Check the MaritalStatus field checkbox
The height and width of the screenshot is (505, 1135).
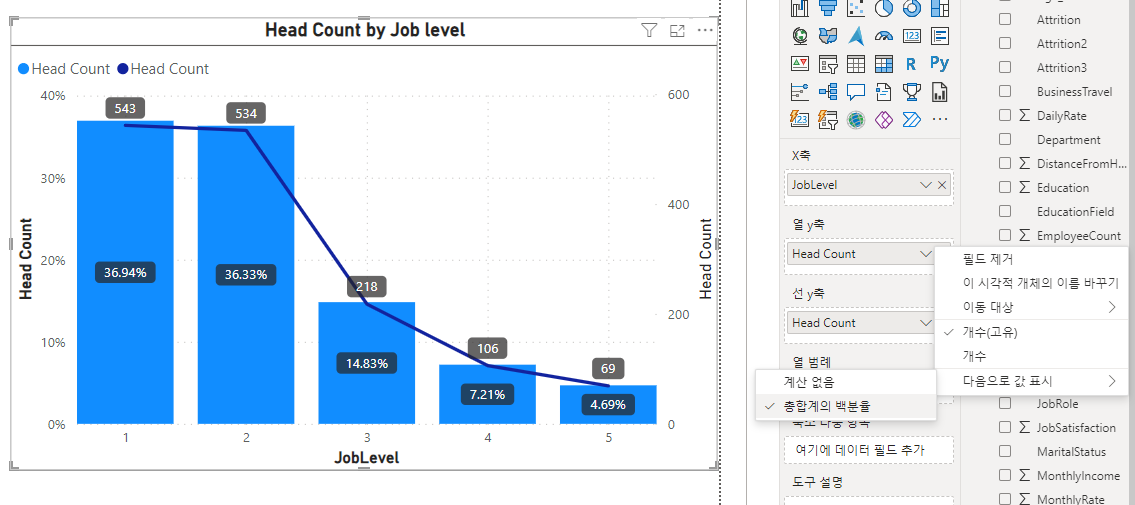point(1005,451)
